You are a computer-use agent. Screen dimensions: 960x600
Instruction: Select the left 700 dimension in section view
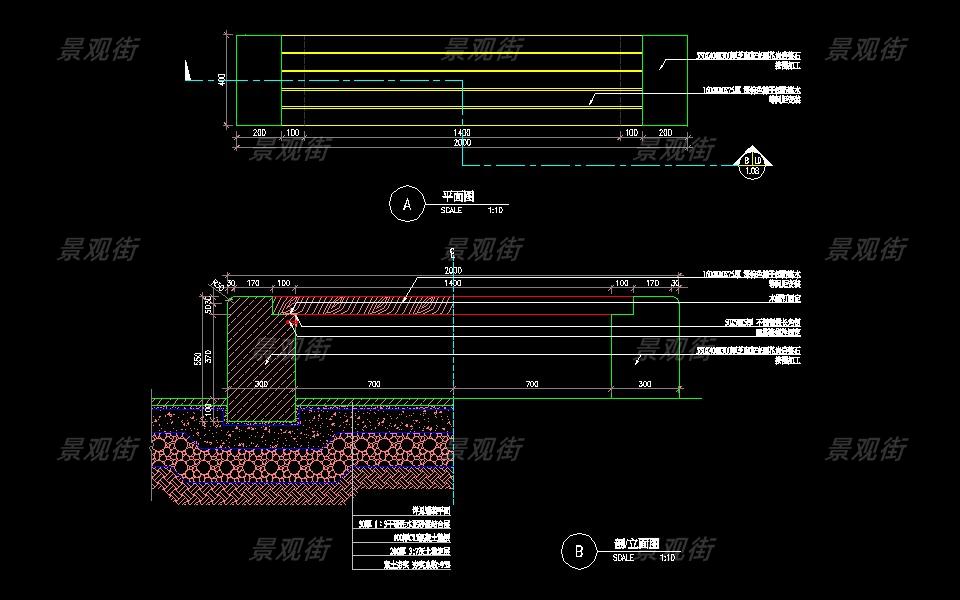(373, 384)
